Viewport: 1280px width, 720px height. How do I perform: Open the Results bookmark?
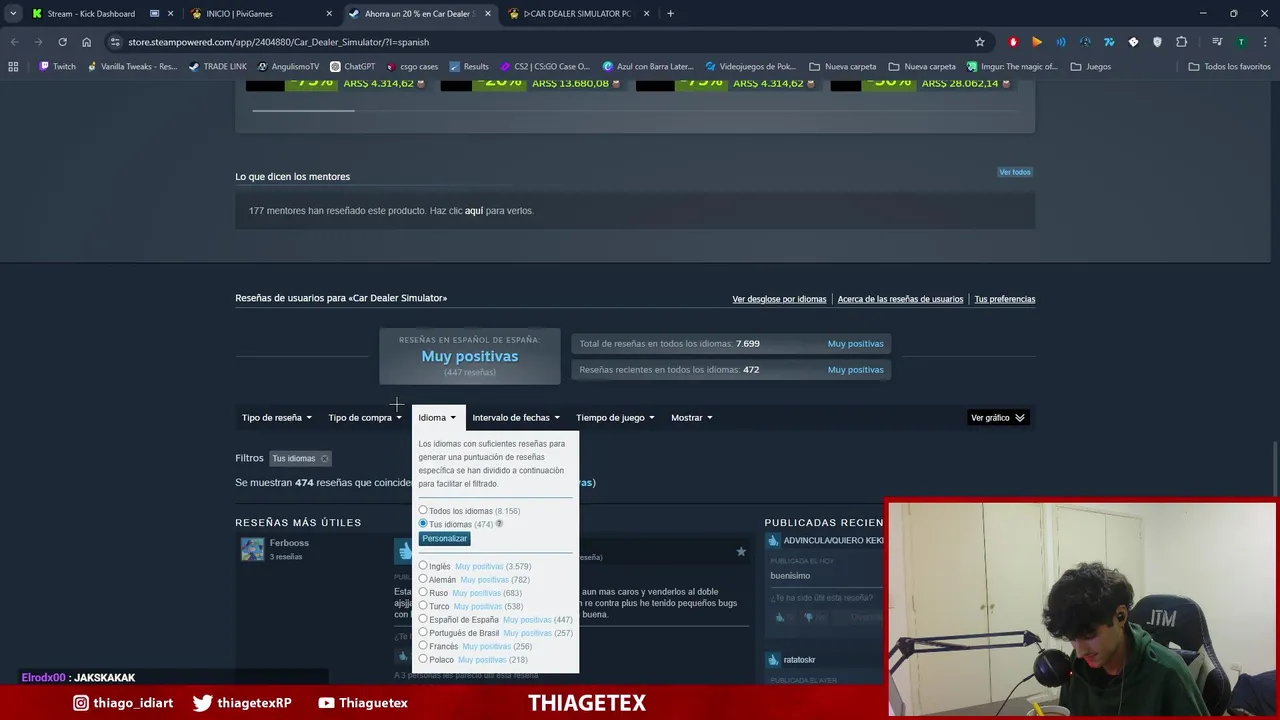click(469, 67)
